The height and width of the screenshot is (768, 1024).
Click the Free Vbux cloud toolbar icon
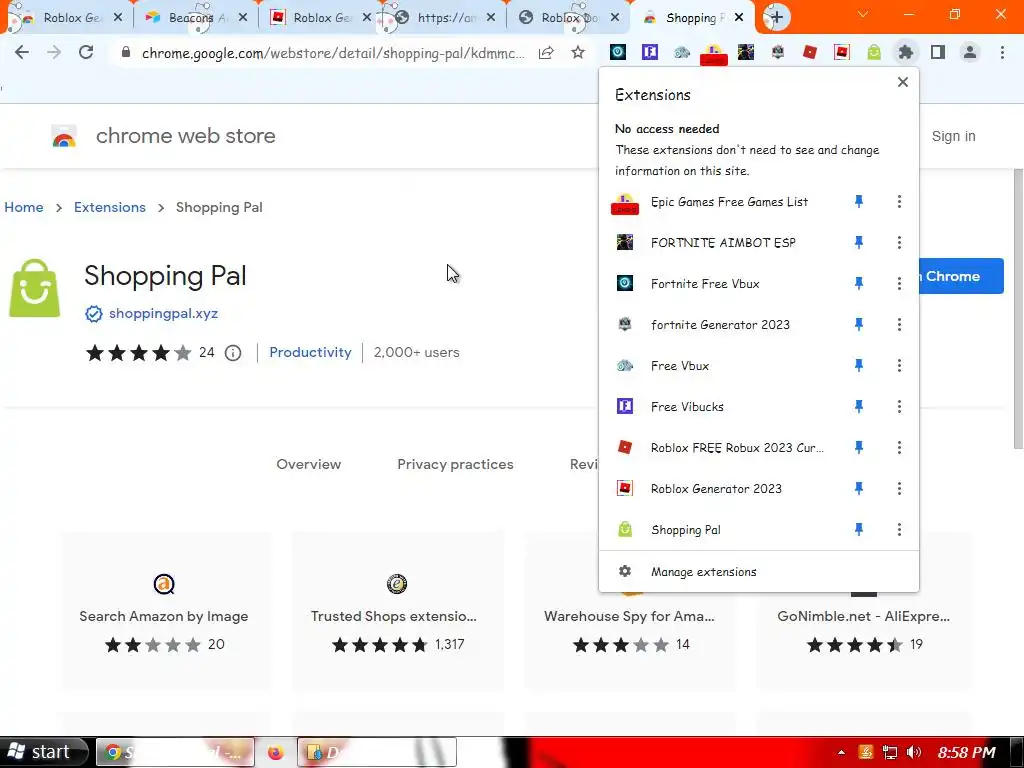[x=682, y=52]
